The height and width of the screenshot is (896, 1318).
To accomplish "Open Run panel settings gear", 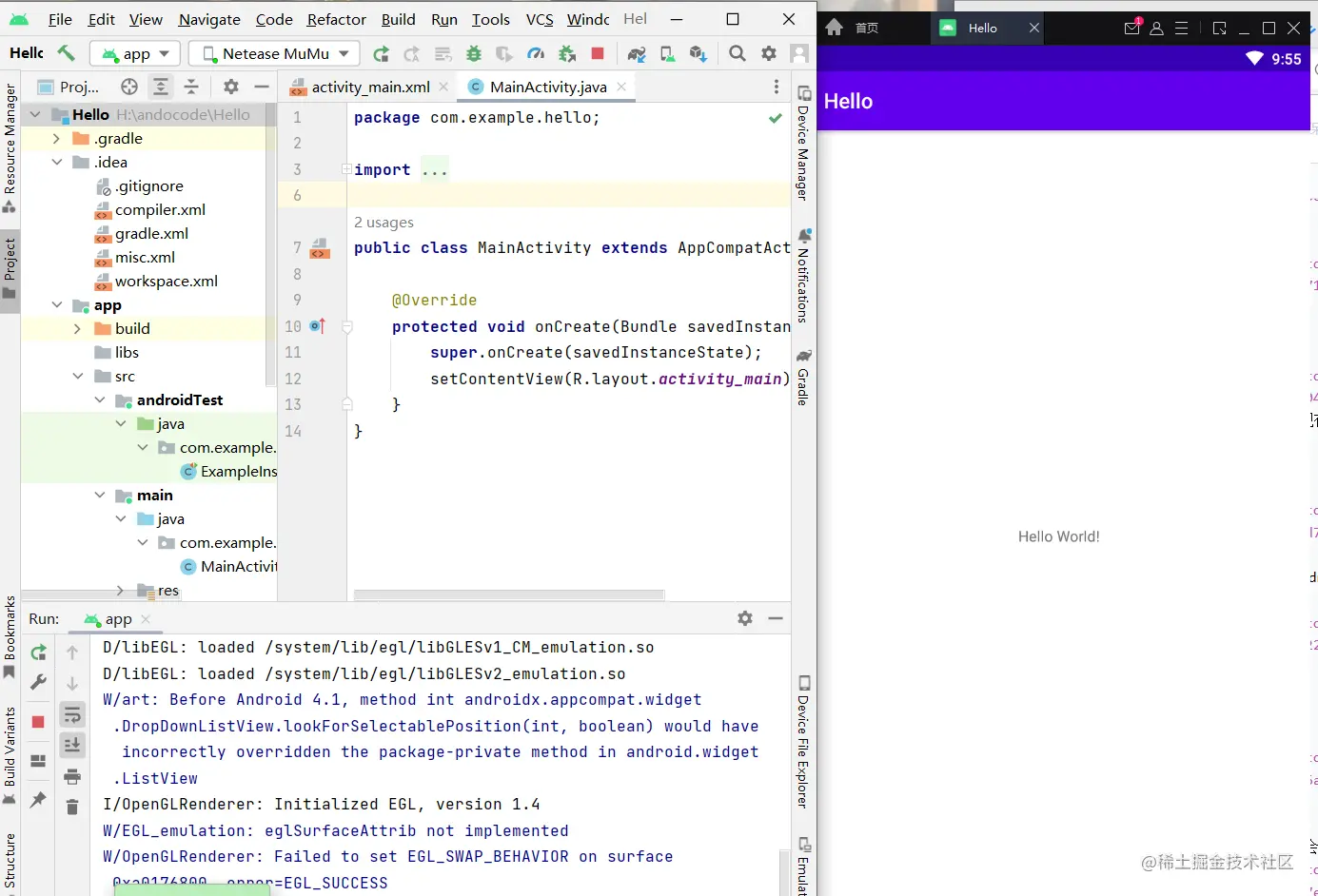I will [745, 618].
